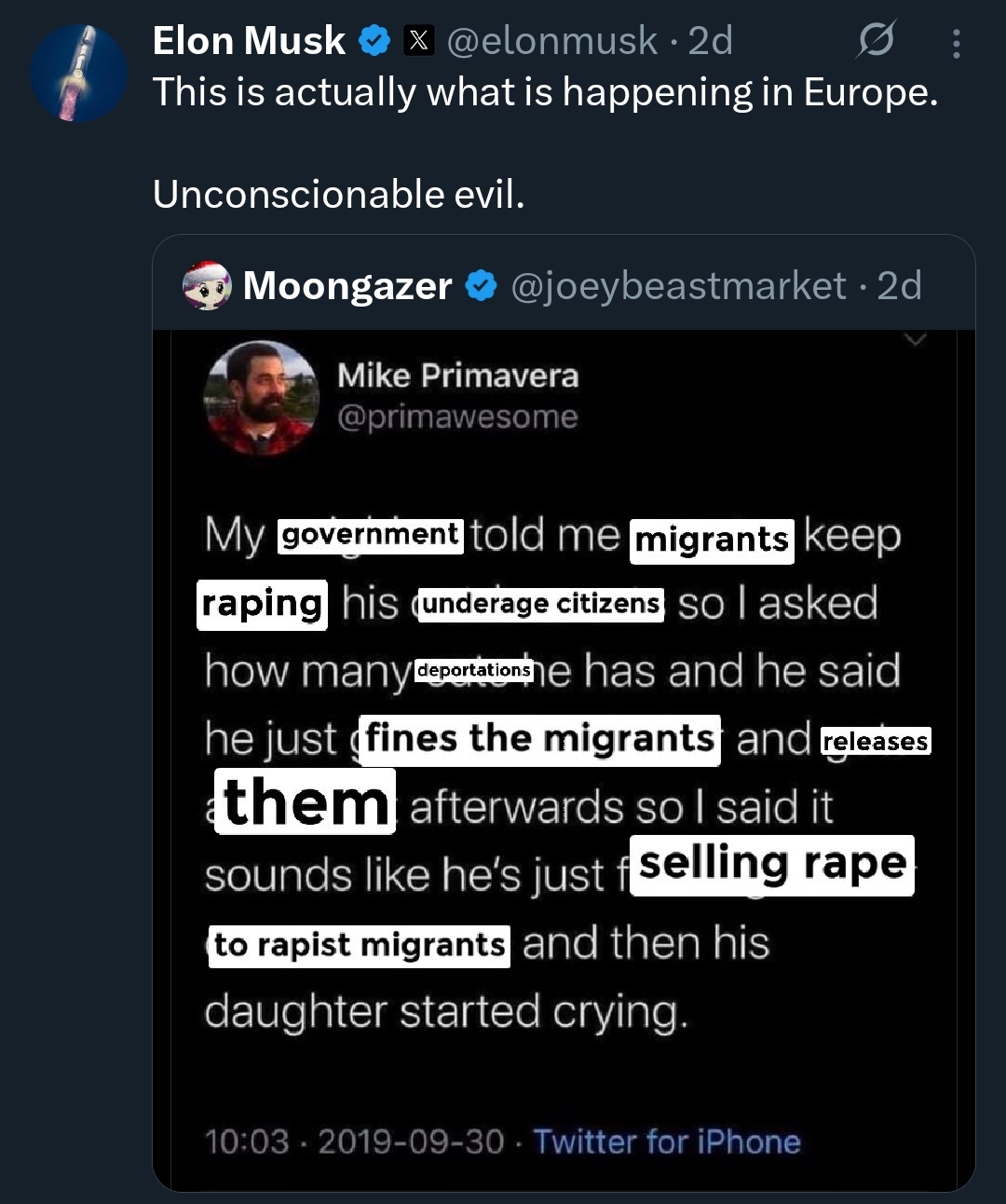
Task: Open the 2d timestamp on Elon Musk's post
Action: (710, 41)
